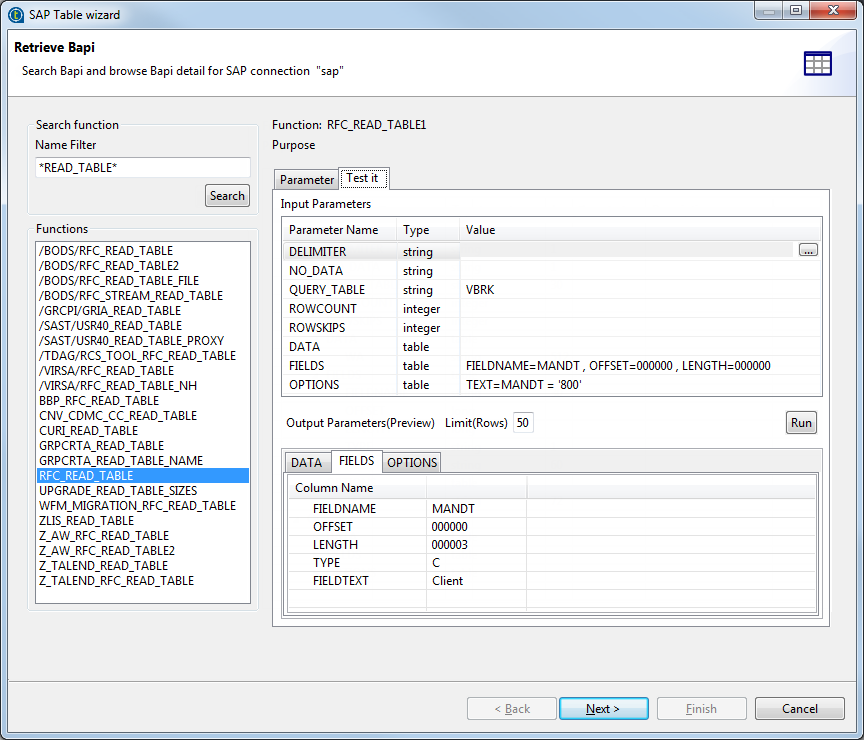
Task: Select the FIELDS output tab
Action: pos(356,461)
